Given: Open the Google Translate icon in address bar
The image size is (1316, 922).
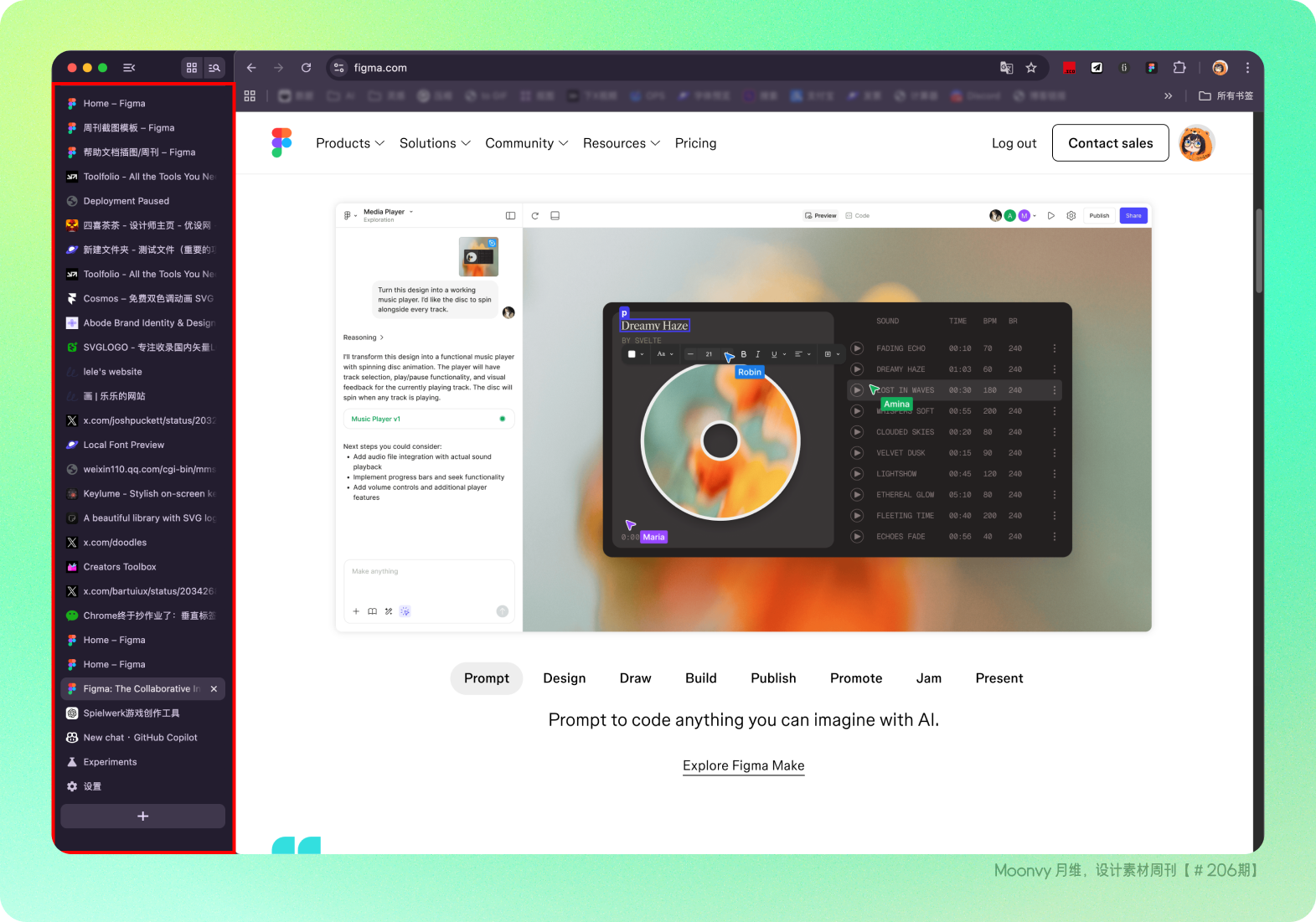Looking at the screenshot, I should (x=1006, y=68).
